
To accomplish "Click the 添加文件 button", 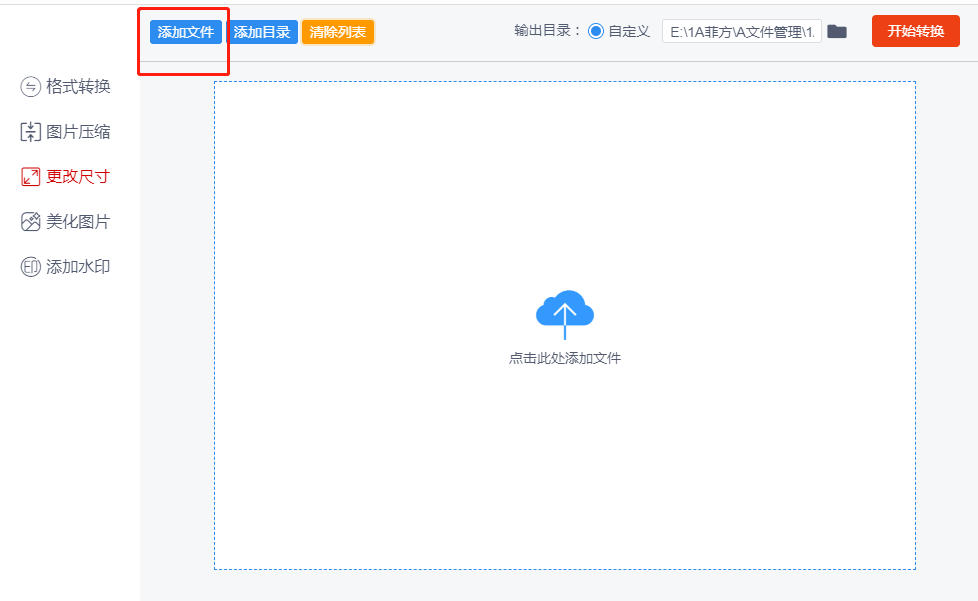I will pyautogui.click(x=186, y=32).
